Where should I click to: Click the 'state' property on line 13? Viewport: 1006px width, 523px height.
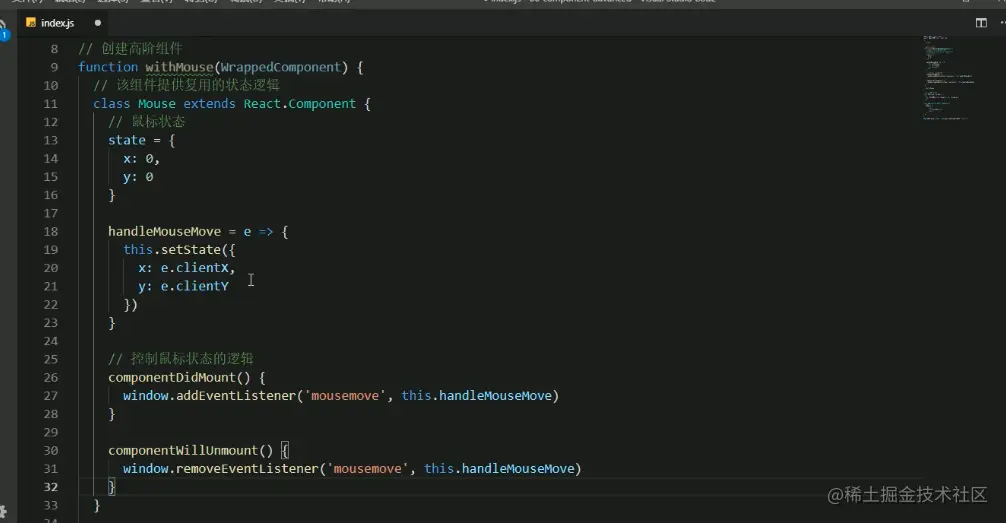point(127,141)
